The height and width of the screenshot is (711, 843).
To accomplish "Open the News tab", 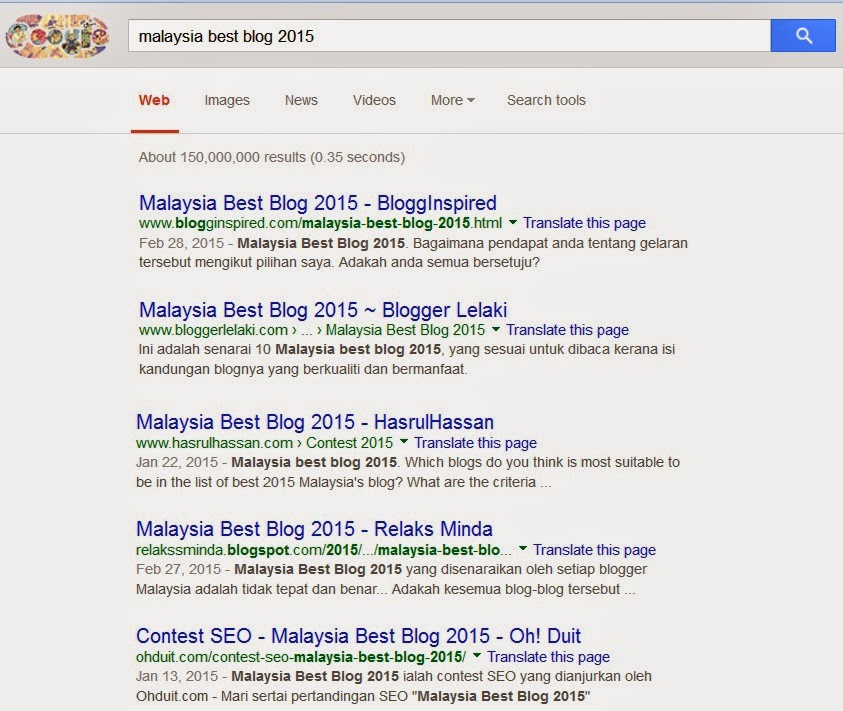I will pyautogui.click(x=301, y=100).
